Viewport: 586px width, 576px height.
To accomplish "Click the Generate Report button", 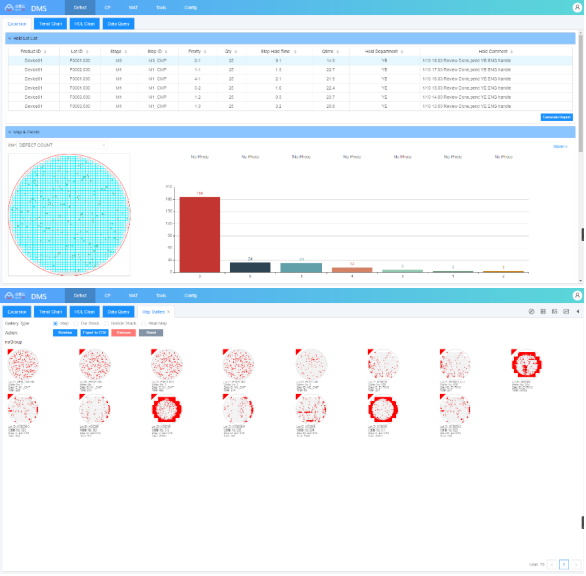I will 556,117.
